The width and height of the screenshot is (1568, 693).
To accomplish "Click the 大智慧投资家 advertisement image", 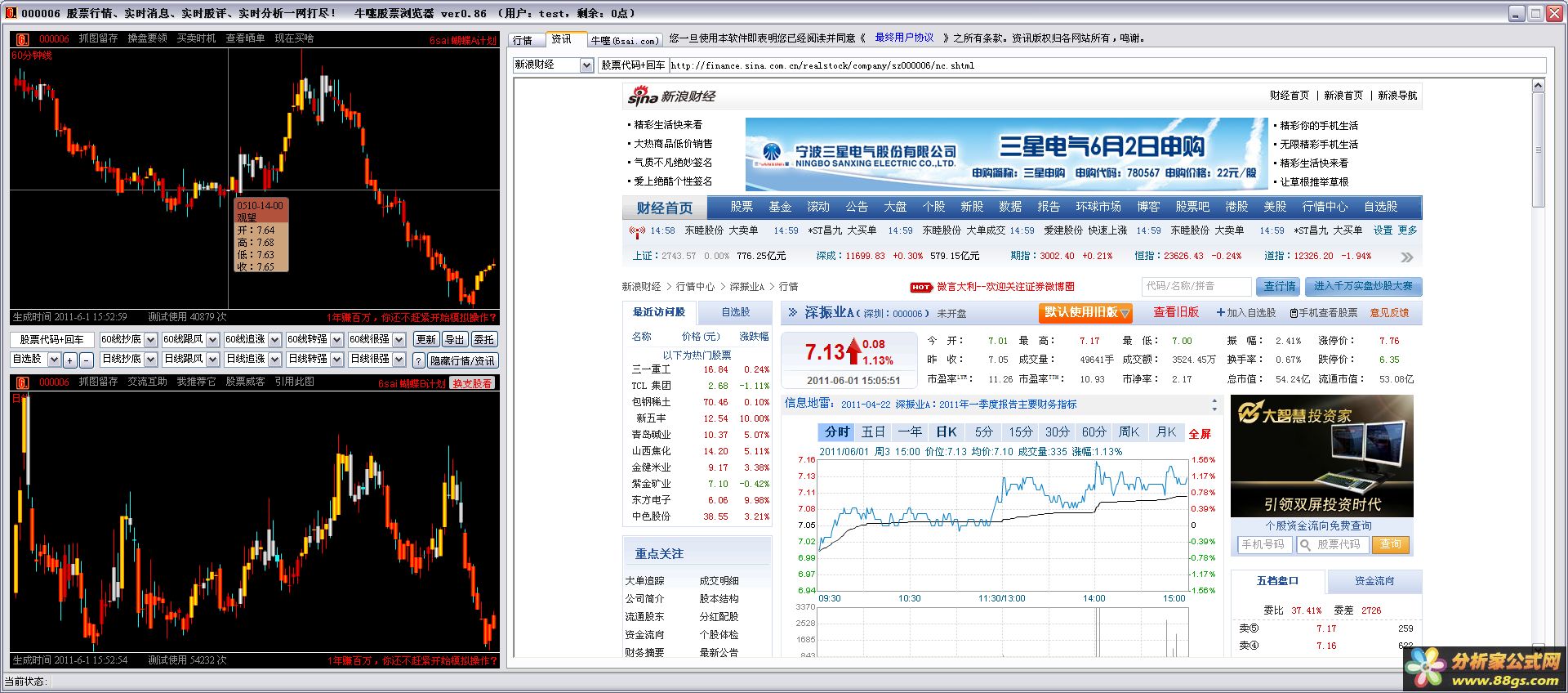I will (1321, 456).
